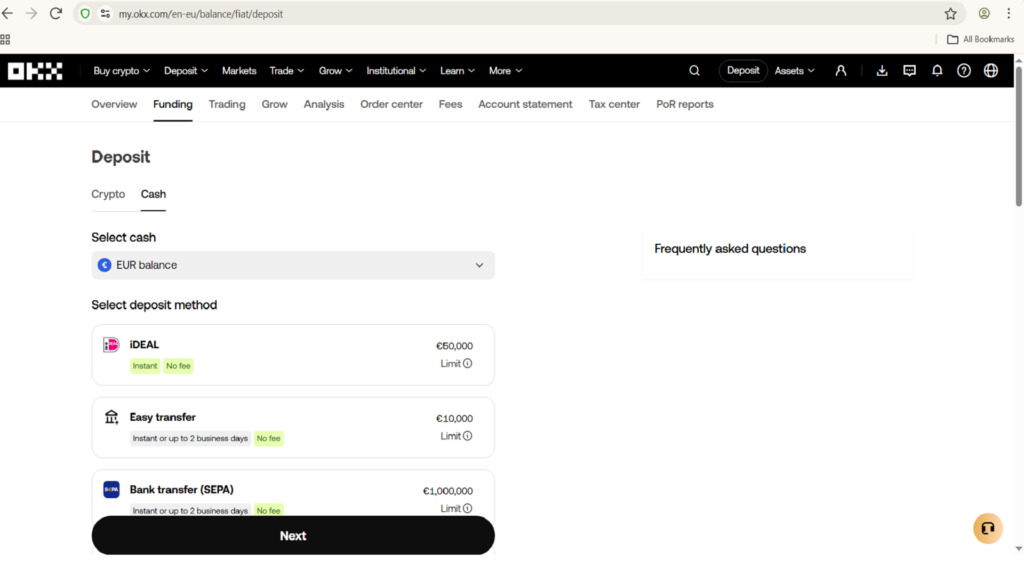Click the Easy transfer bank icon

pyautogui.click(x=111, y=417)
